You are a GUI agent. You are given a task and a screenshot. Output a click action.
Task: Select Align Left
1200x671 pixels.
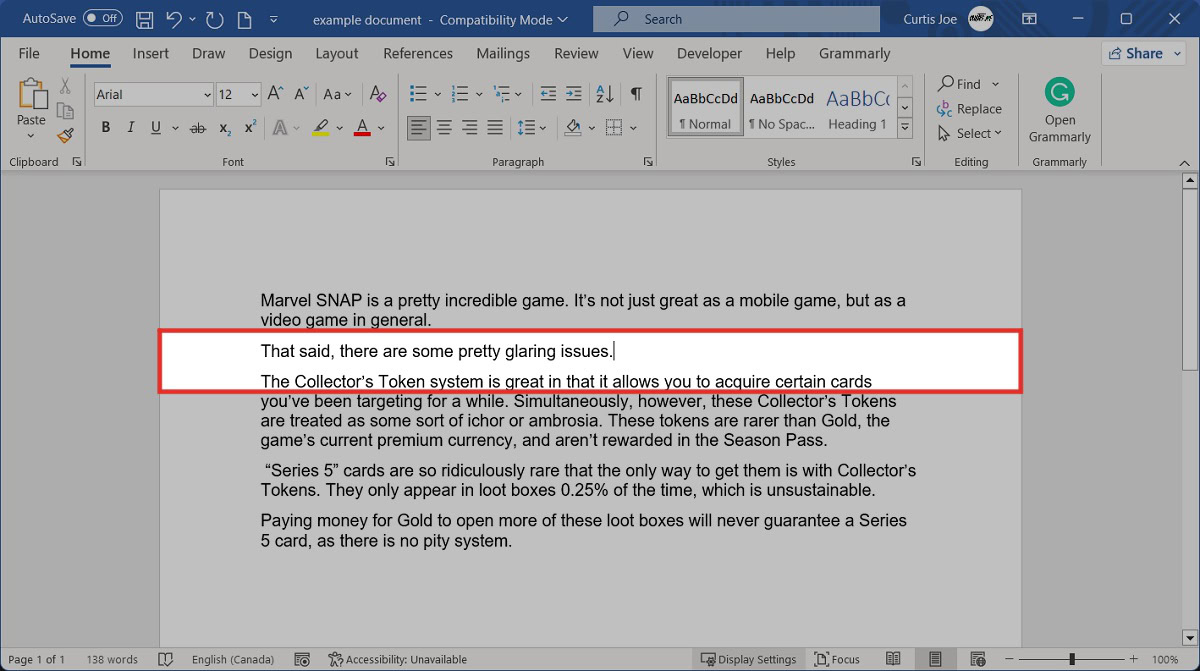(x=419, y=128)
